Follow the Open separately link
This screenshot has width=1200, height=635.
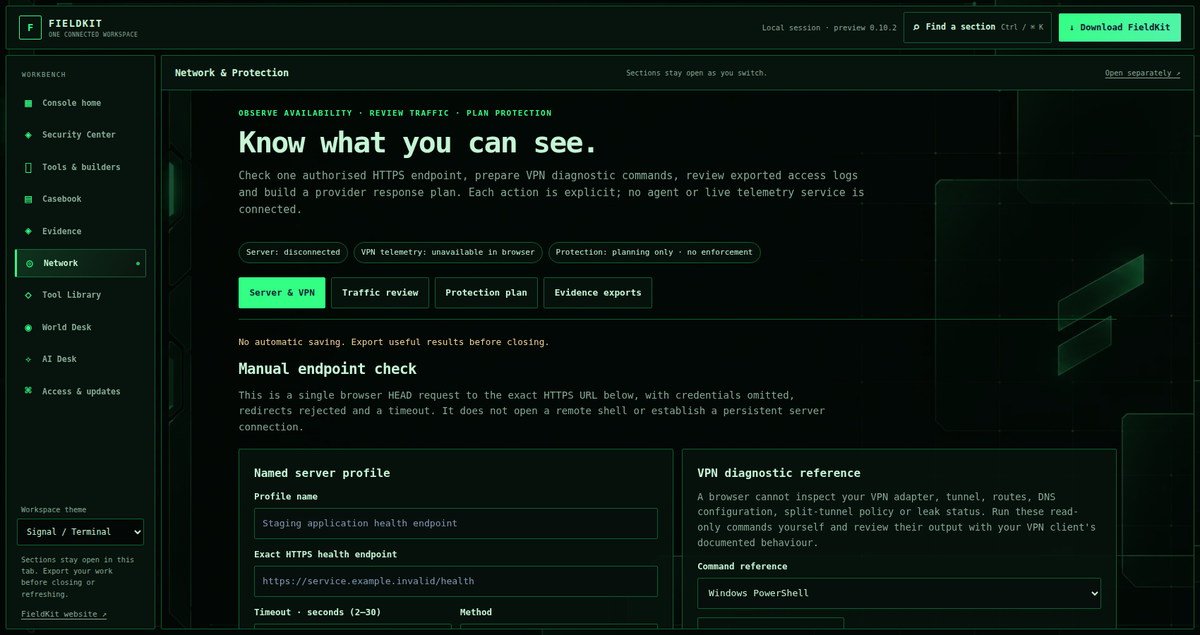1142,73
